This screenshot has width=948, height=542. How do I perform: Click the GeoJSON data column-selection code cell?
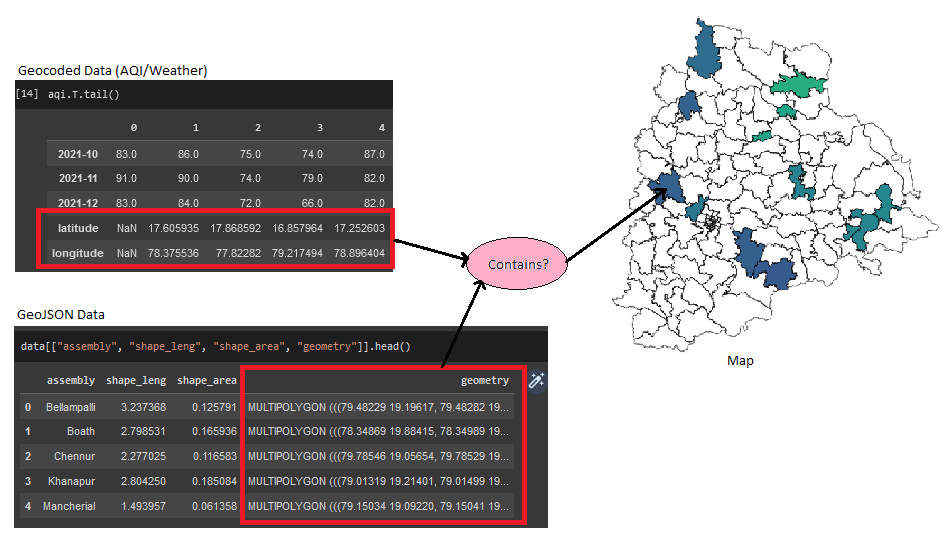(215, 347)
